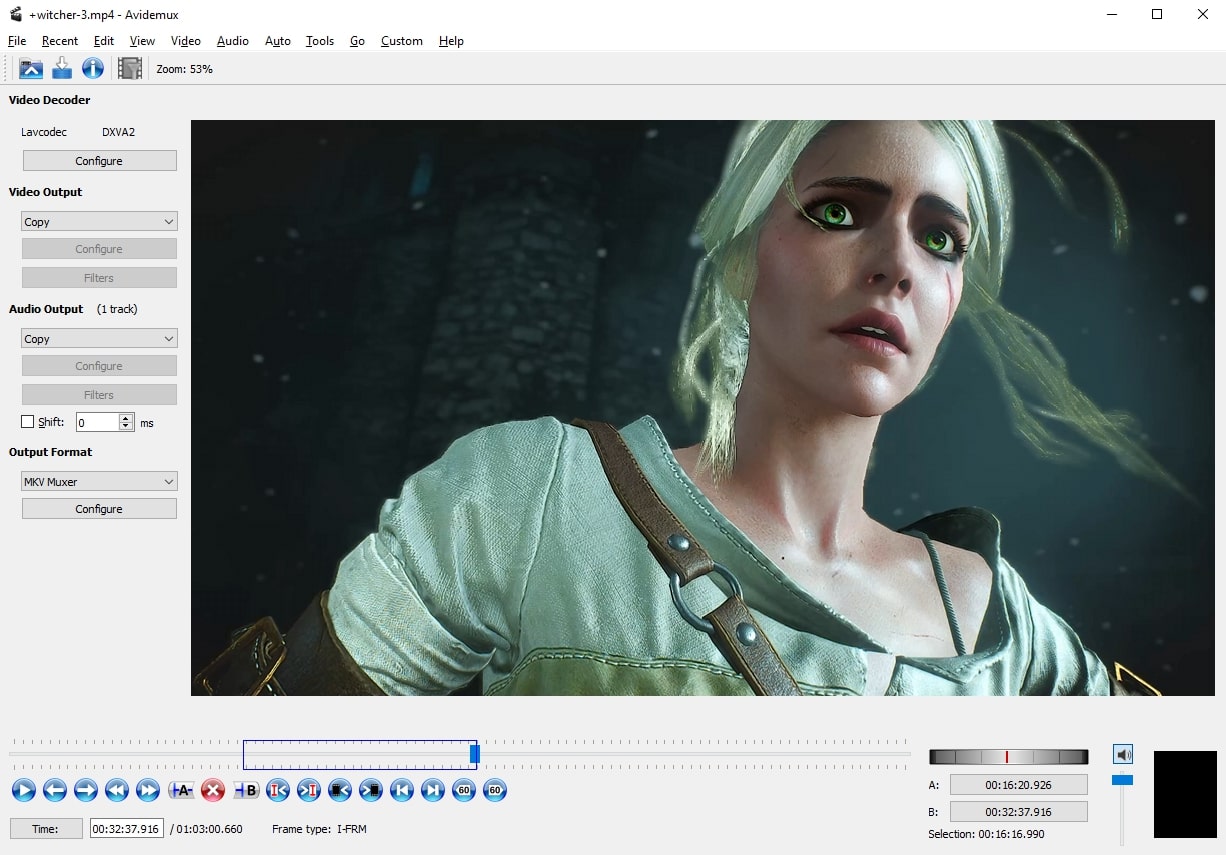Open the Go menu
The width and height of the screenshot is (1226, 855).
coord(357,41)
